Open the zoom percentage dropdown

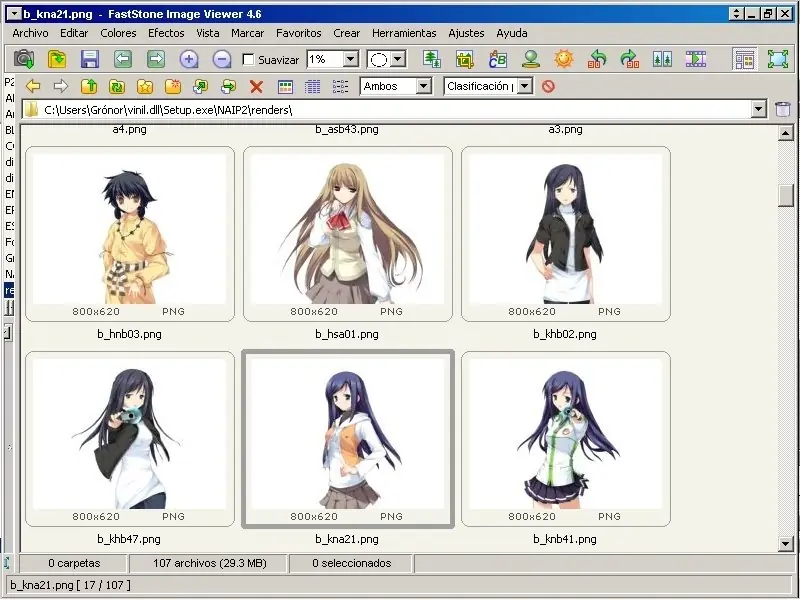[x=352, y=59]
